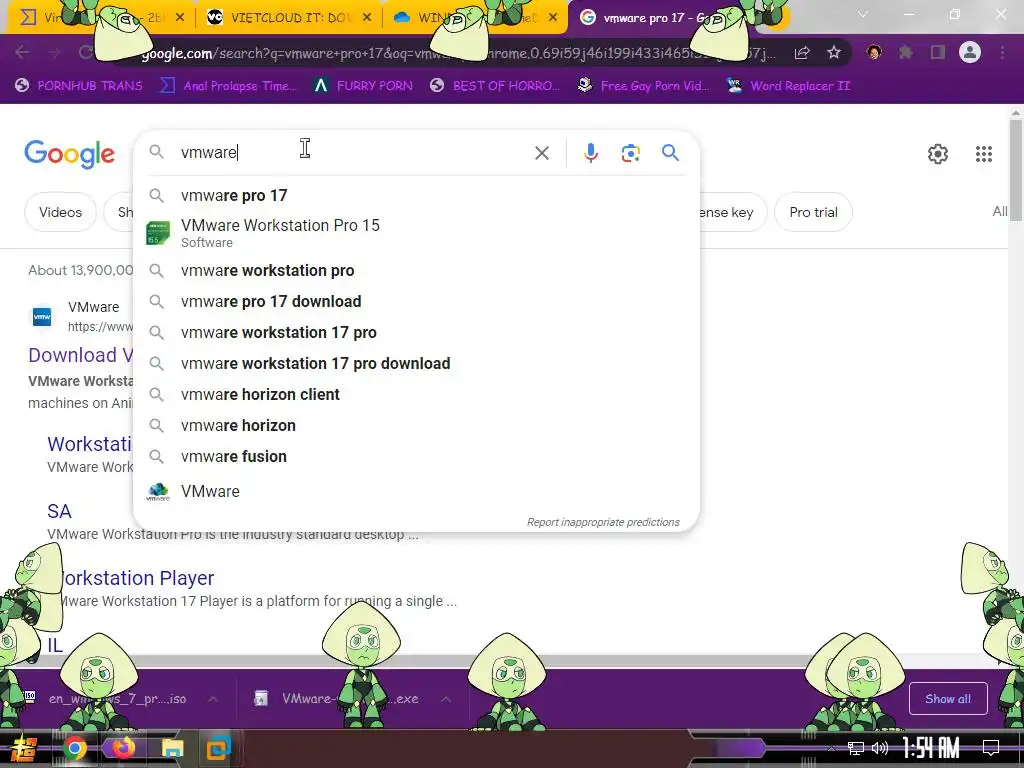Toggle the Chrome side panel icon

[x=938, y=52]
